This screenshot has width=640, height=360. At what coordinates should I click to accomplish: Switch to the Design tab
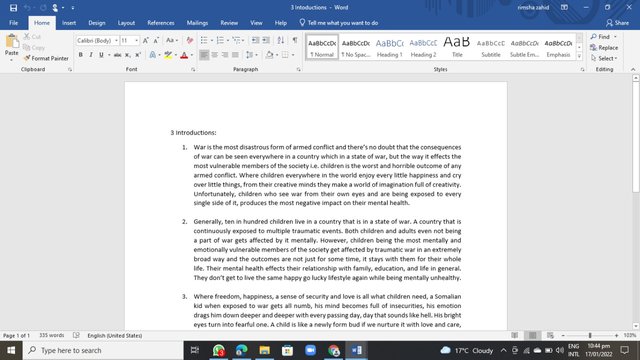click(x=97, y=23)
